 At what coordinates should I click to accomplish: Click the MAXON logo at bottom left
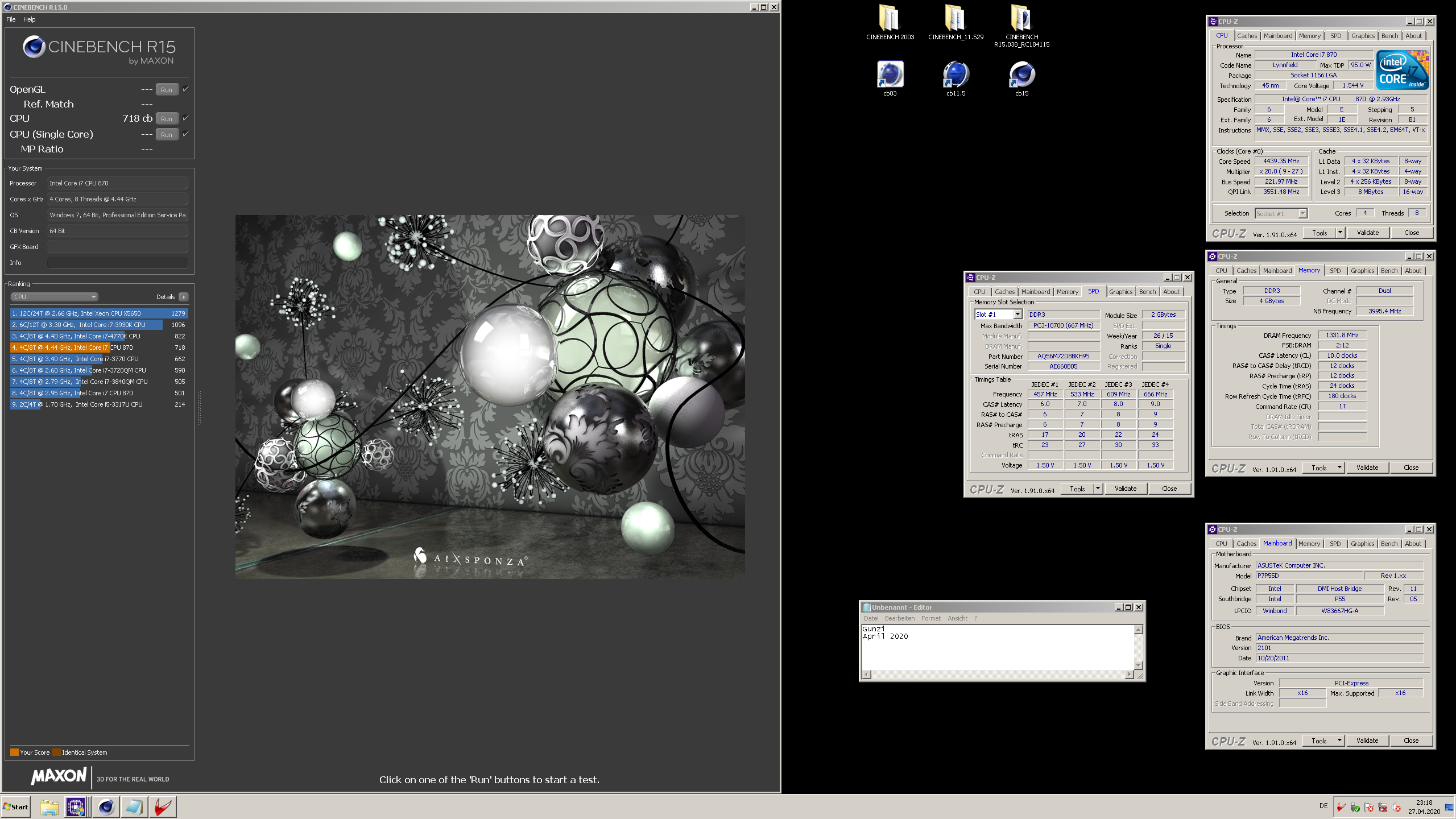[x=59, y=776]
